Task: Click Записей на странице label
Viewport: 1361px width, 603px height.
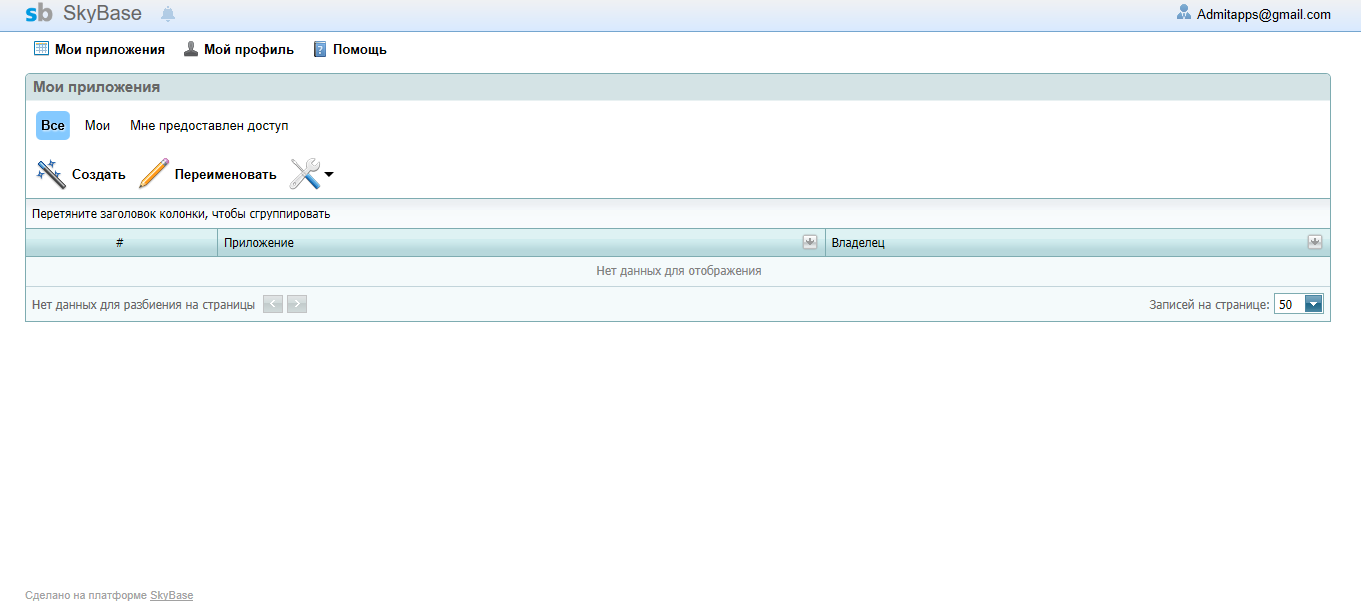Action: (x=1210, y=304)
